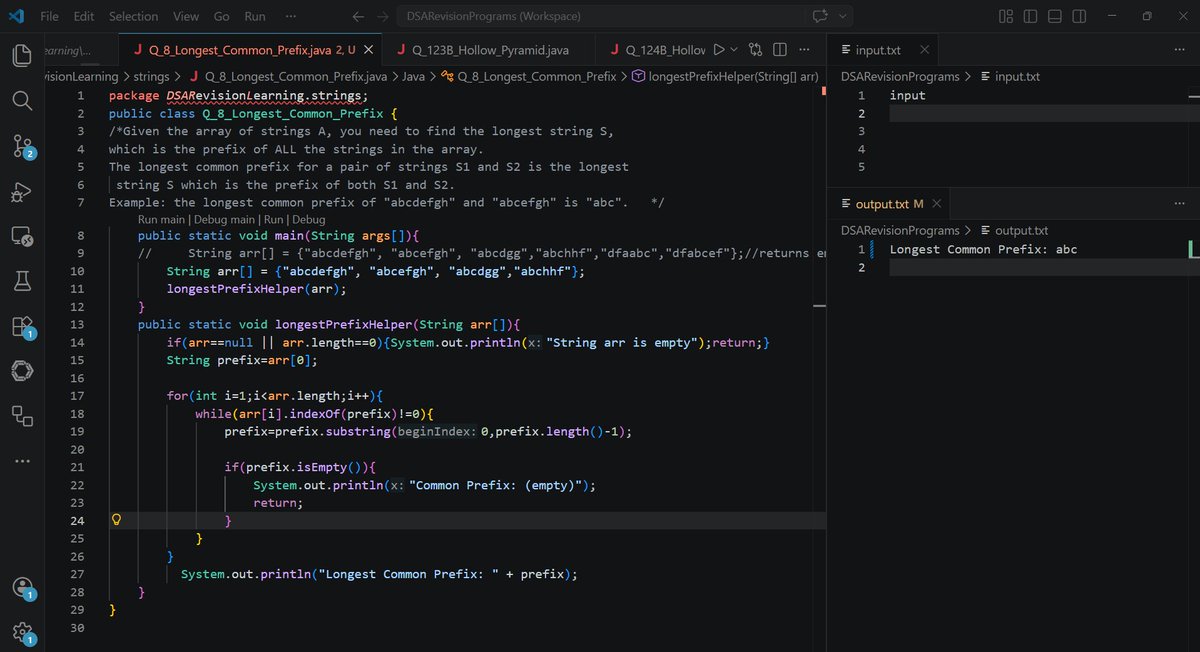1200x652 pixels.
Task: Click the lightbulb code action on line 24
Action: click(117, 520)
